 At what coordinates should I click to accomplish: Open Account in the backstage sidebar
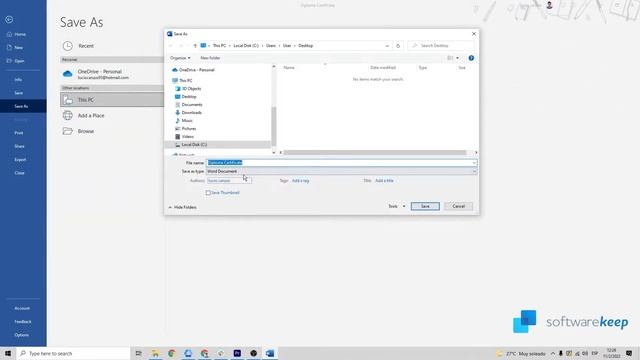[x=22, y=308]
